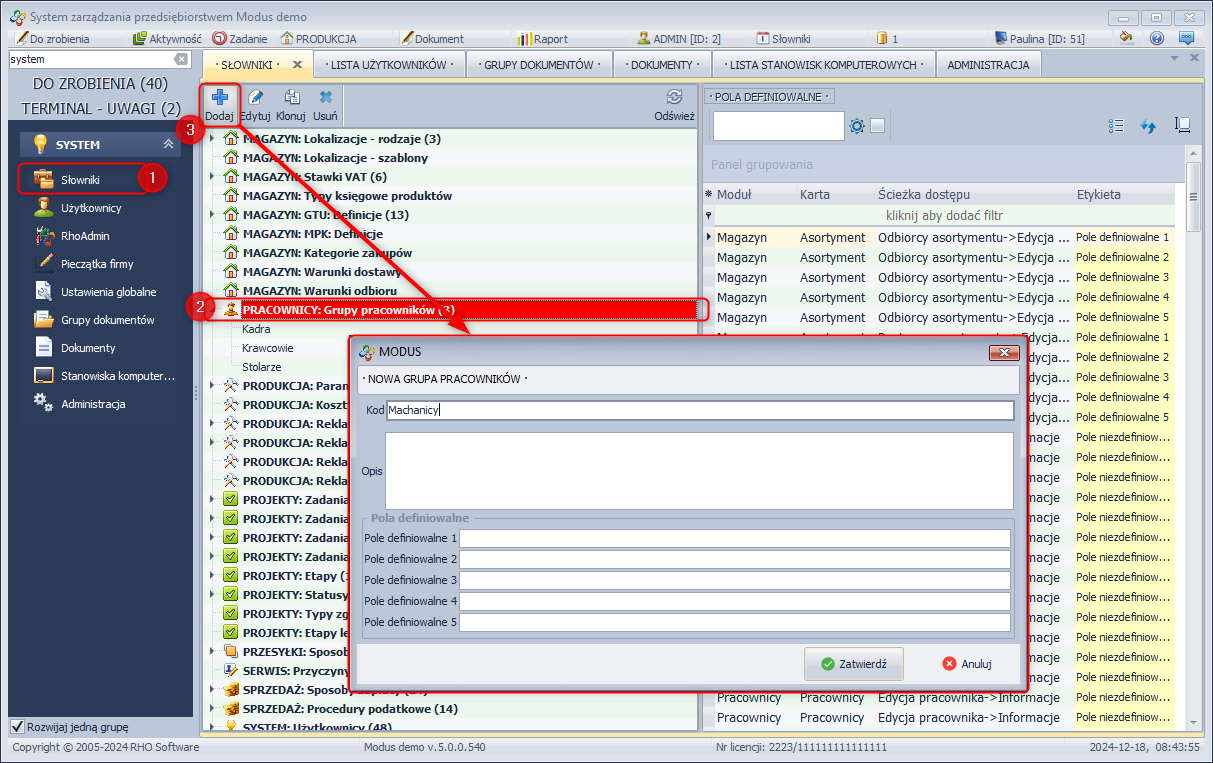Image resolution: width=1213 pixels, height=763 pixels.
Task: Tick the checkbox beside the gear icon
Action: 877,126
